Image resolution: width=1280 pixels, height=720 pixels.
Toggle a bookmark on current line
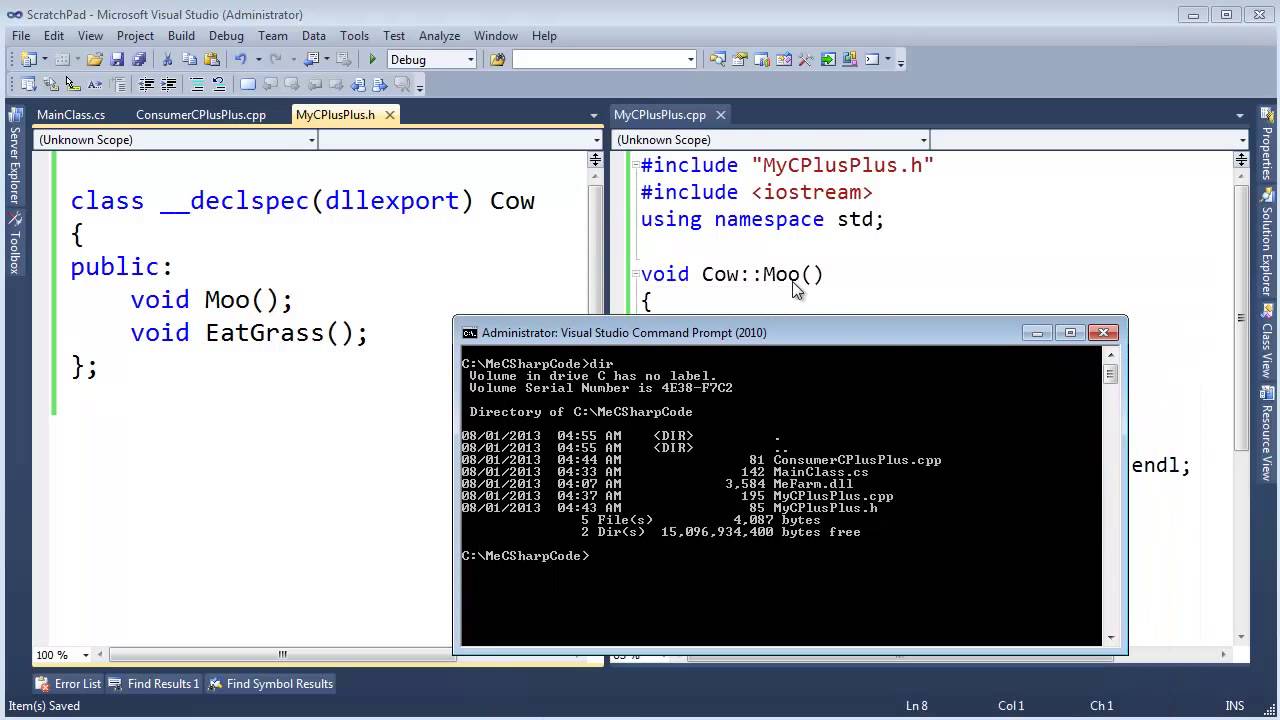coord(248,84)
